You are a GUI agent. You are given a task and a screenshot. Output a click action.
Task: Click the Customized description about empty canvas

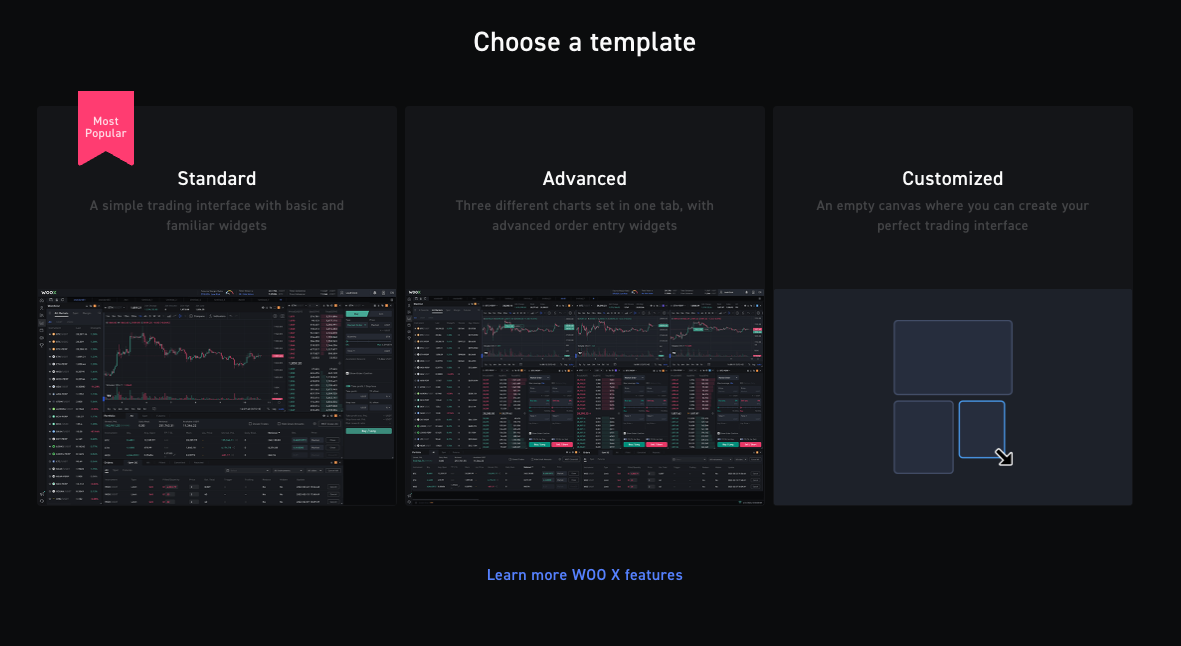coord(952,215)
